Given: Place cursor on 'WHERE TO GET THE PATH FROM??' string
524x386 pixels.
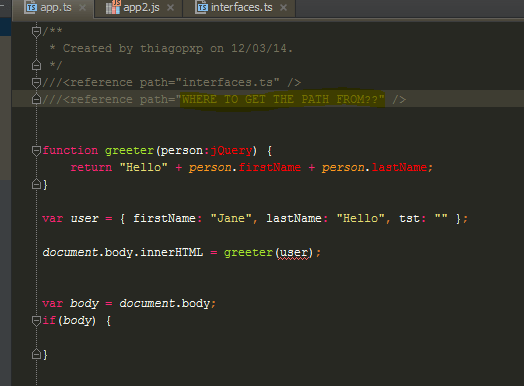Looking at the screenshot, I should [283, 99].
